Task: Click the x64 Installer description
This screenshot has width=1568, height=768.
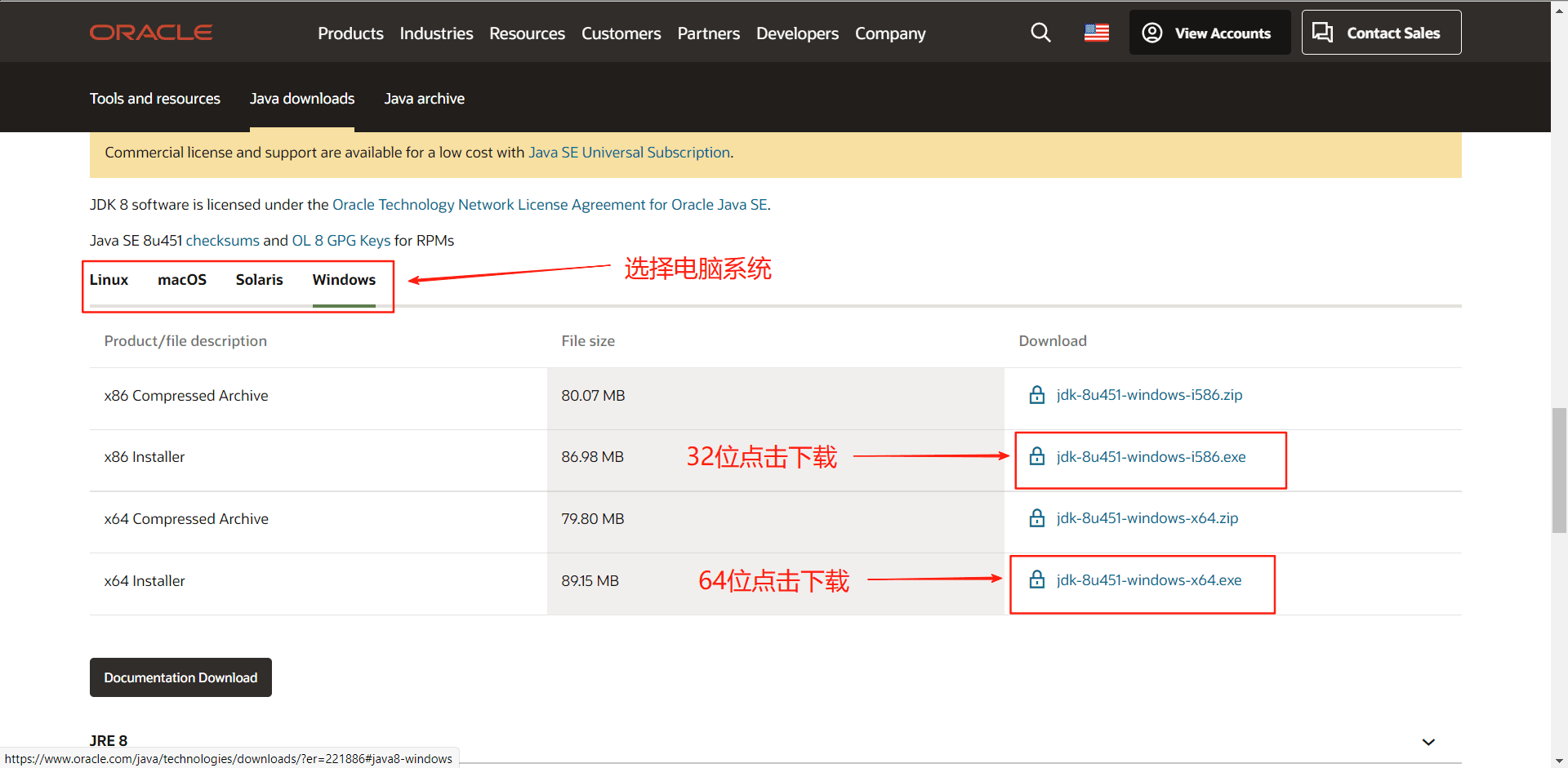Action: tap(145, 581)
